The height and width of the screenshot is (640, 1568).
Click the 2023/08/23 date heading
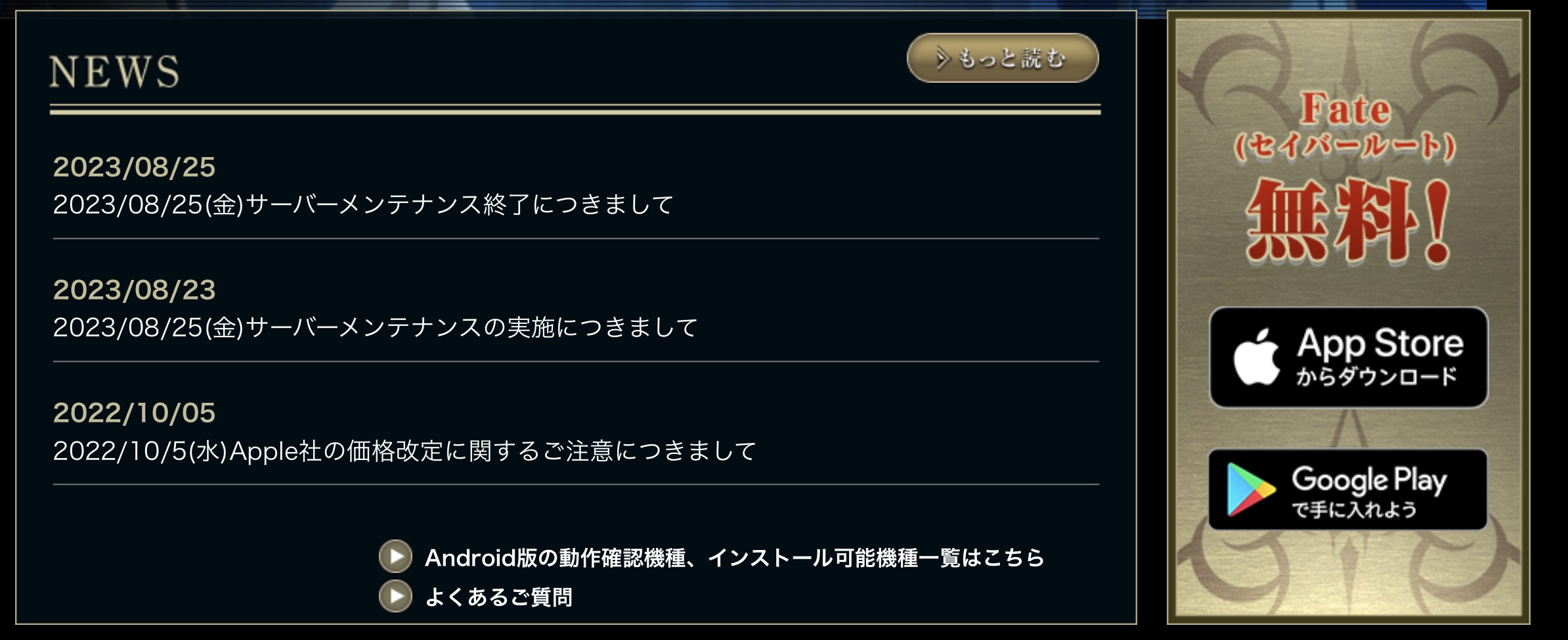pyautogui.click(x=134, y=290)
